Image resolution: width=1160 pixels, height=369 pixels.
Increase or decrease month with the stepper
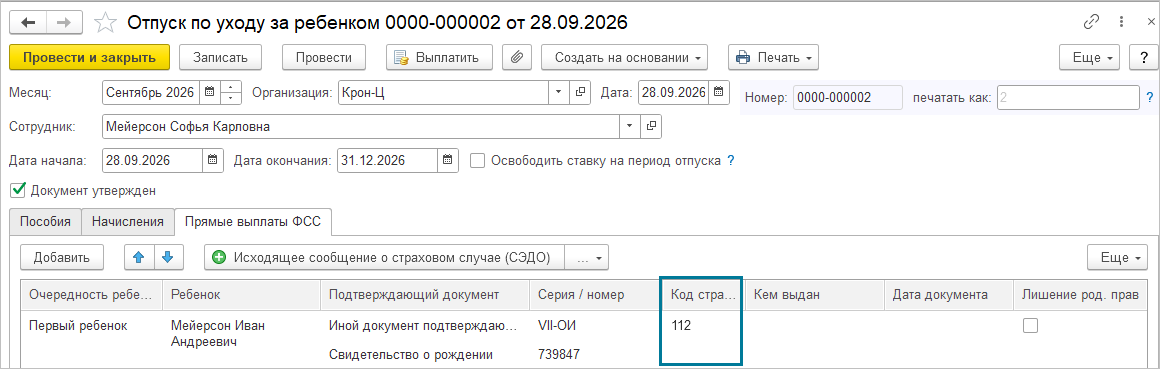[232, 92]
